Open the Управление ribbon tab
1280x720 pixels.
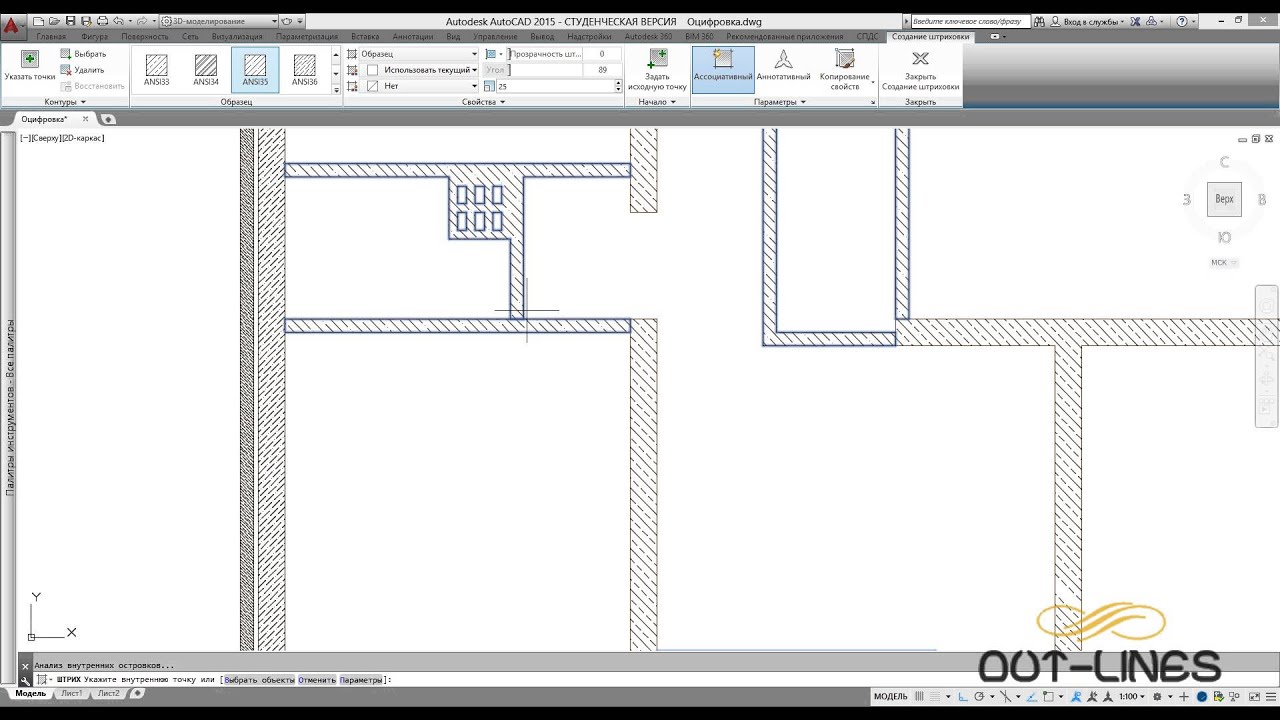click(x=495, y=37)
